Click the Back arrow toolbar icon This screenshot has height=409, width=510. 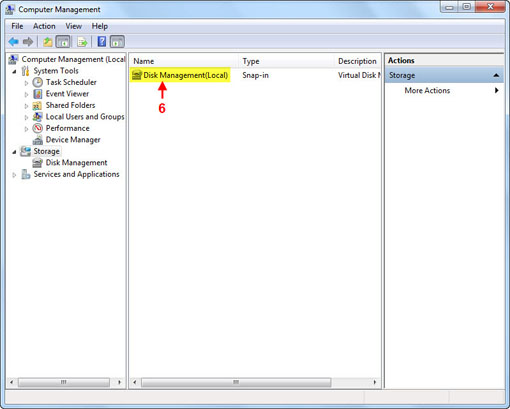pyautogui.click(x=14, y=42)
